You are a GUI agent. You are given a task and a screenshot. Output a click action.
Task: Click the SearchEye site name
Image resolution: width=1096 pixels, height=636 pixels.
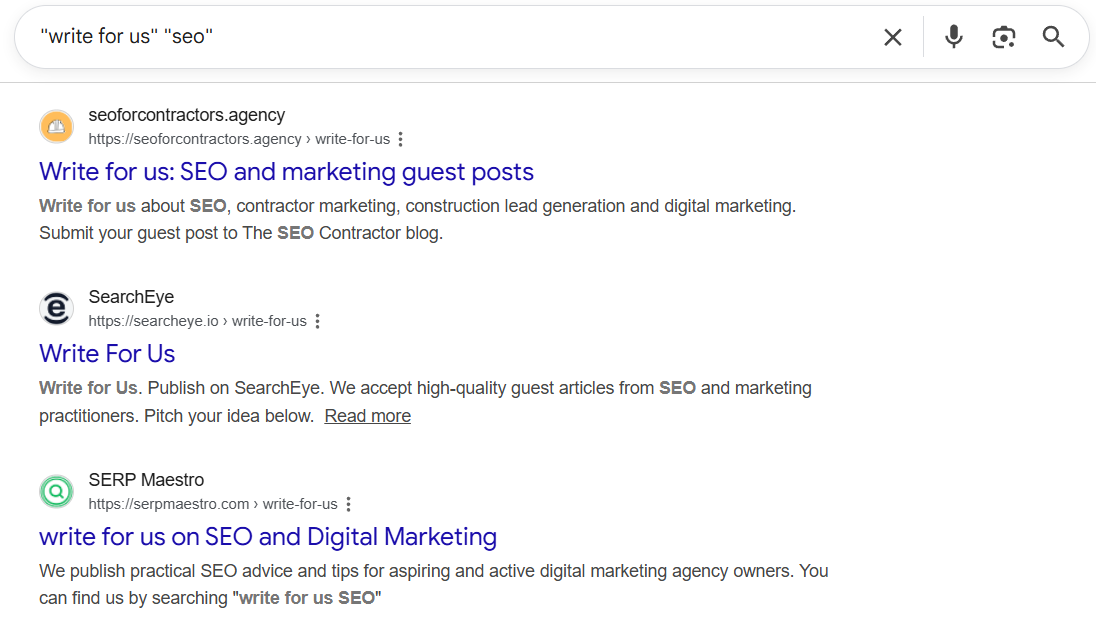tap(131, 297)
